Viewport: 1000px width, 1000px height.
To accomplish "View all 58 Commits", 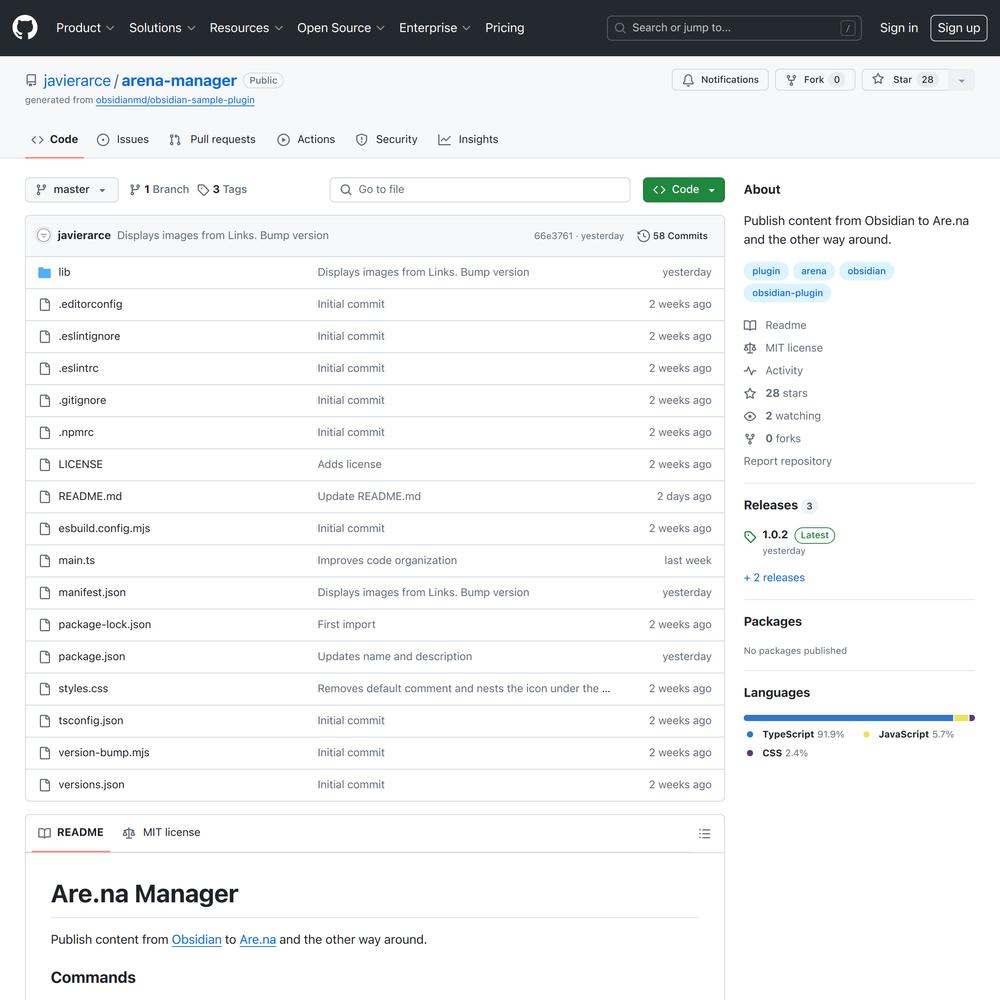I will pyautogui.click(x=673, y=236).
